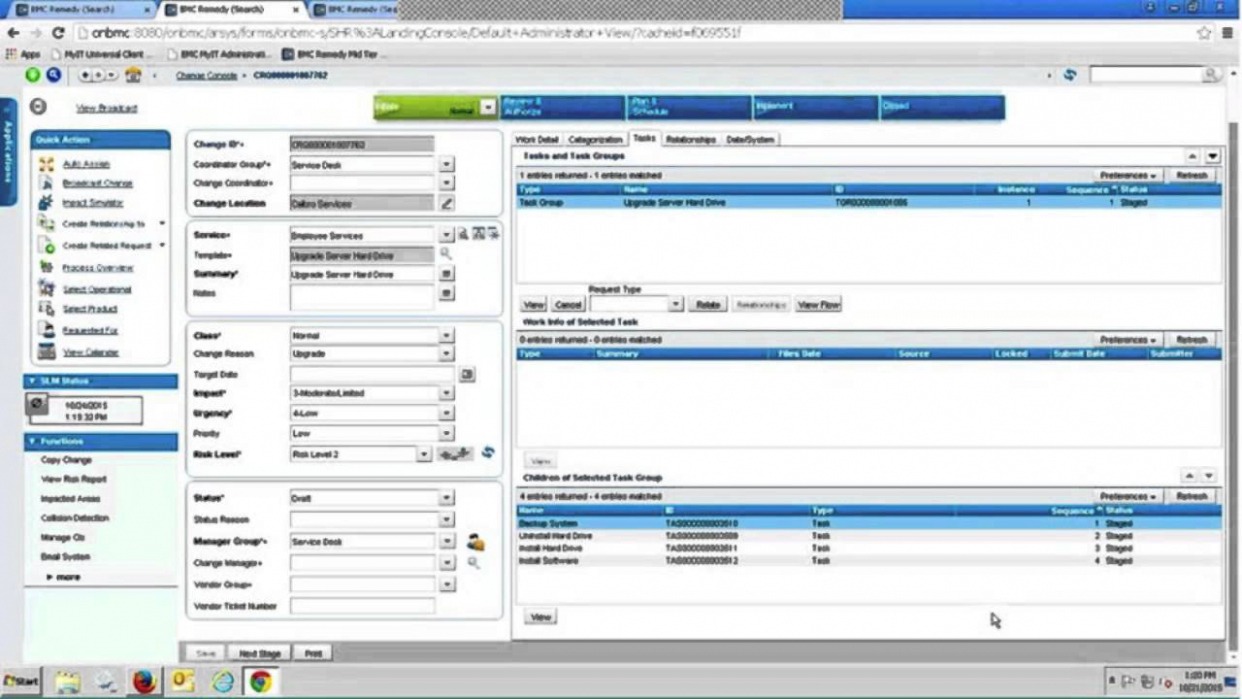Open the Urgency dropdown
Image resolution: width=1242 pixels, height=699 pixels.
pyautogui.click(x=447, y=413)
